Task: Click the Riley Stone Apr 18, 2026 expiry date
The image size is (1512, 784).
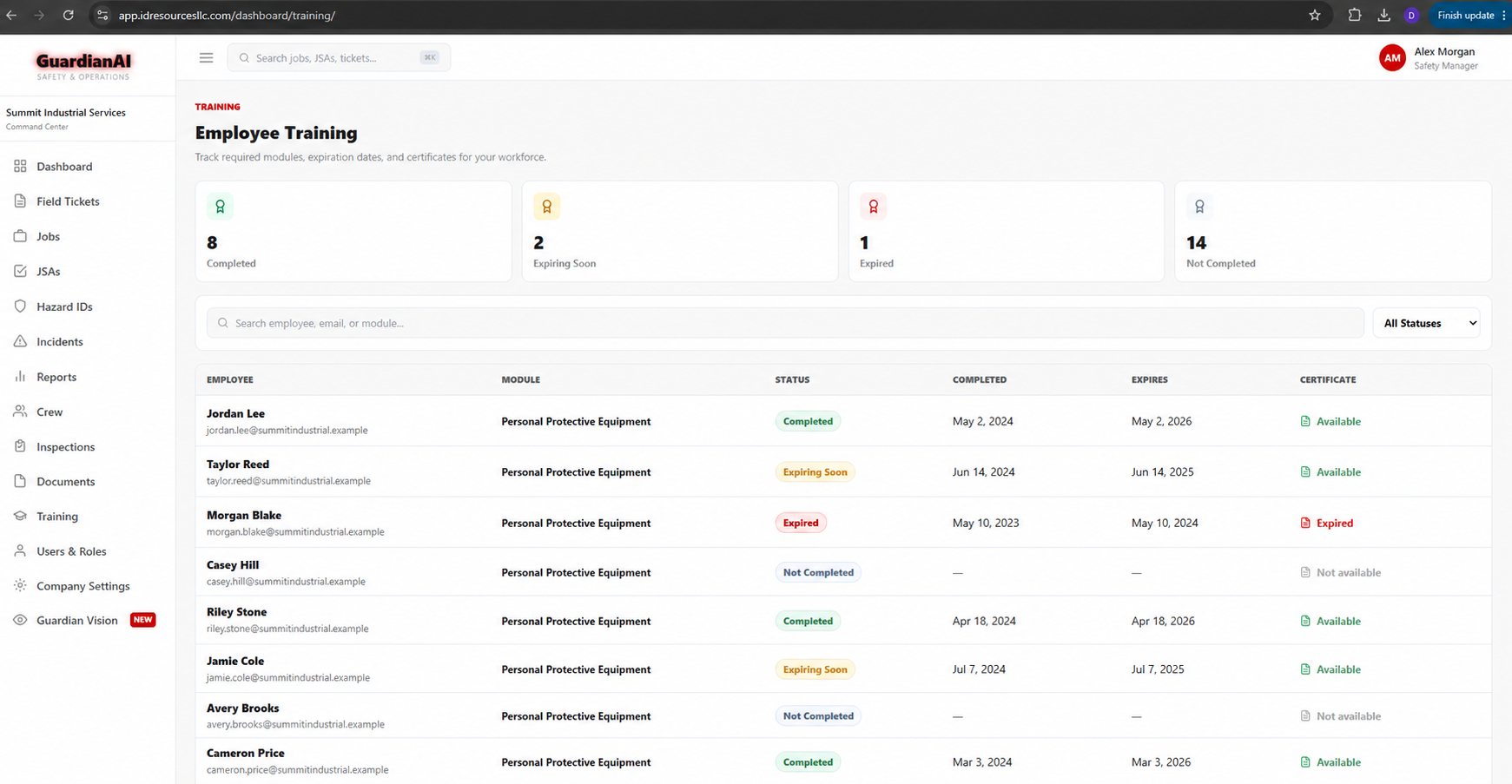Action: [x=1163, y=622]
